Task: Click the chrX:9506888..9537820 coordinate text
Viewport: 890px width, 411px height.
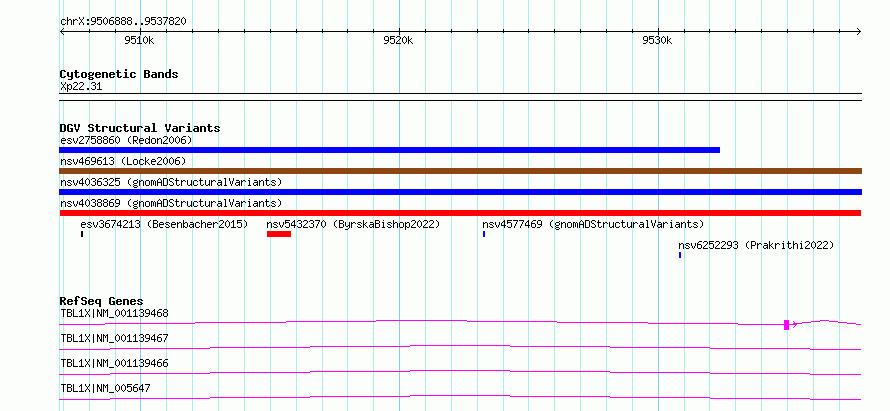Action: 123,22
